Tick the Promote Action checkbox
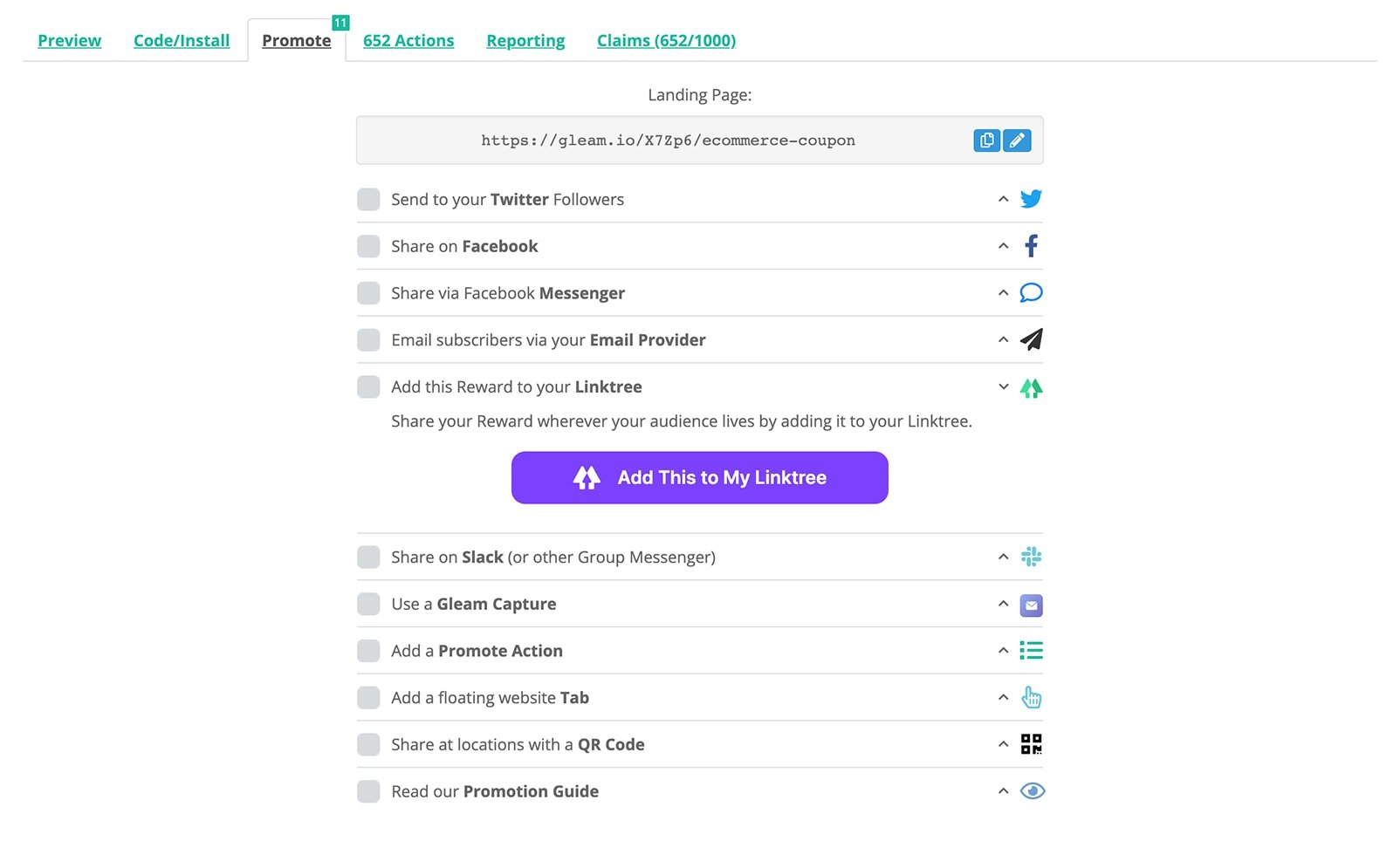Viewport: 1400px width, 848px height. point(368,651)
